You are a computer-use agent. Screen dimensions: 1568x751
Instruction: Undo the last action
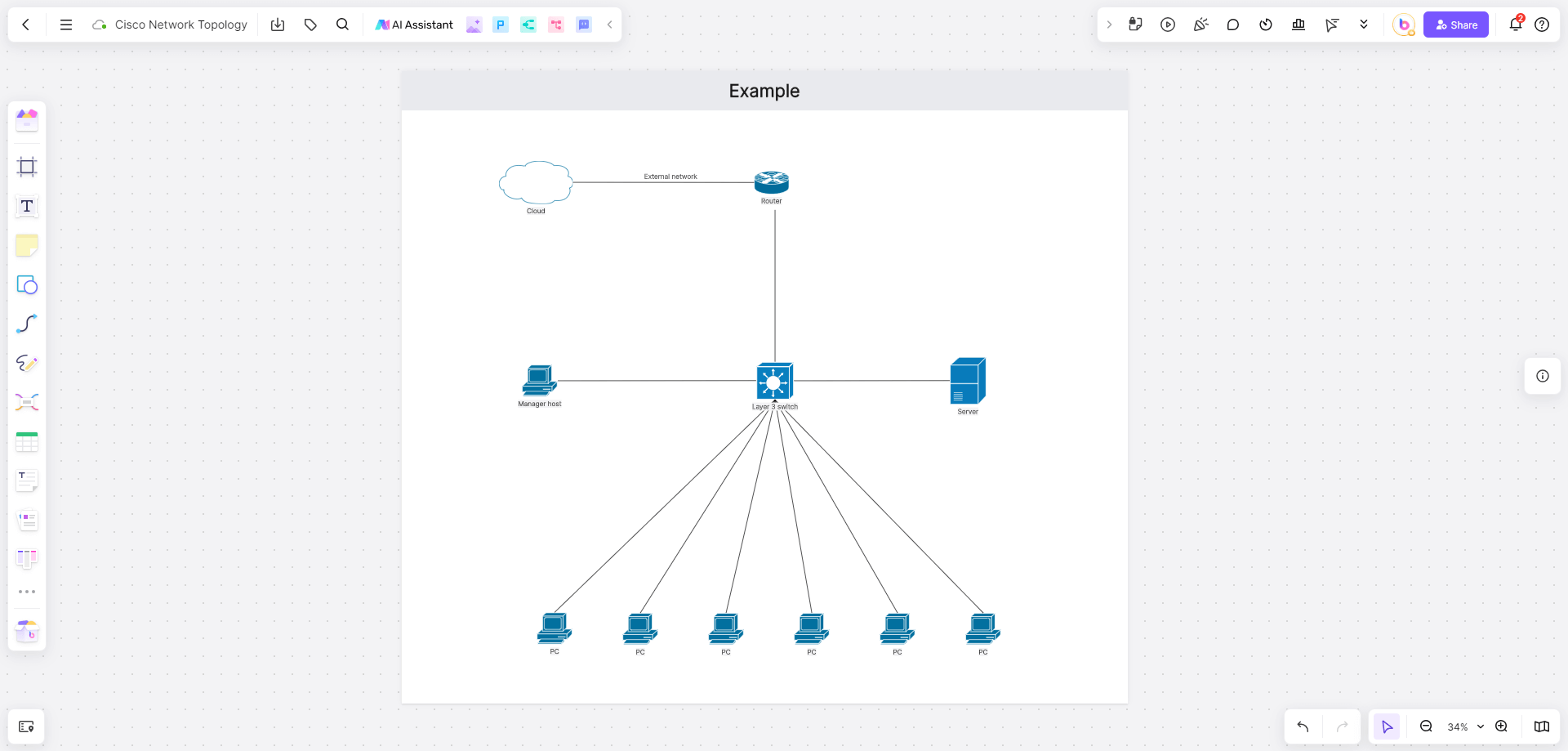click(x=1303, y=726)
